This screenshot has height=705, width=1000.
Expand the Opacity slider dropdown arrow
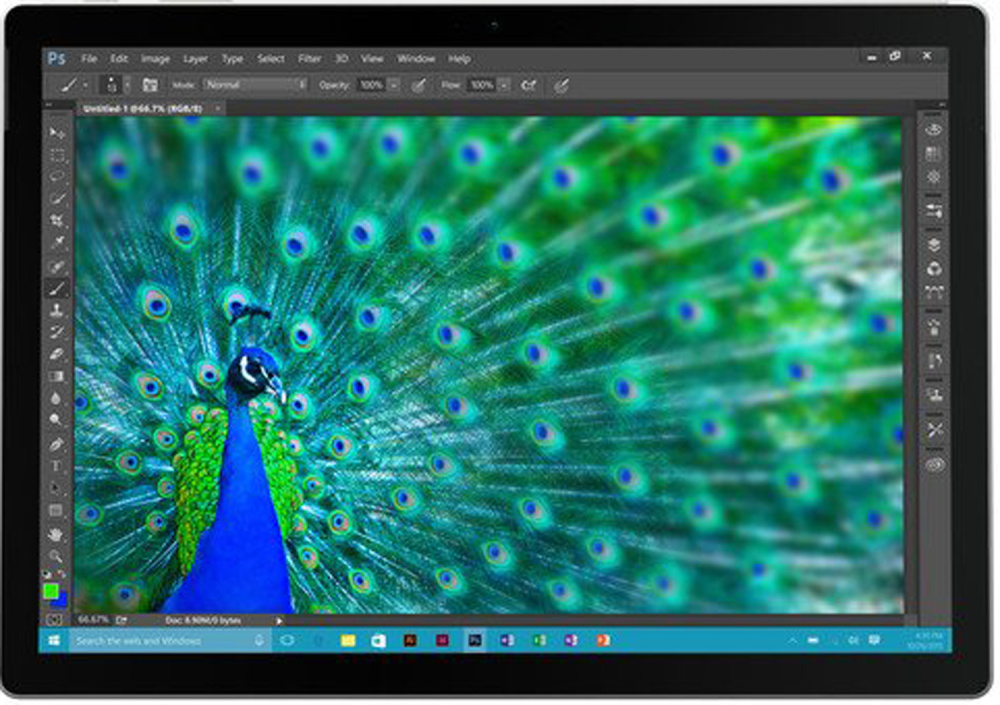tap(395, 86)
